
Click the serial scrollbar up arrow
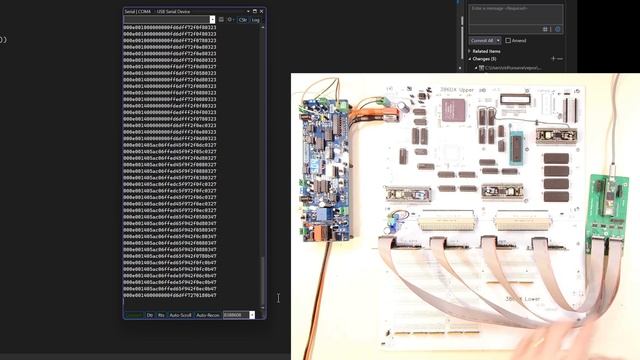point(262,27)
